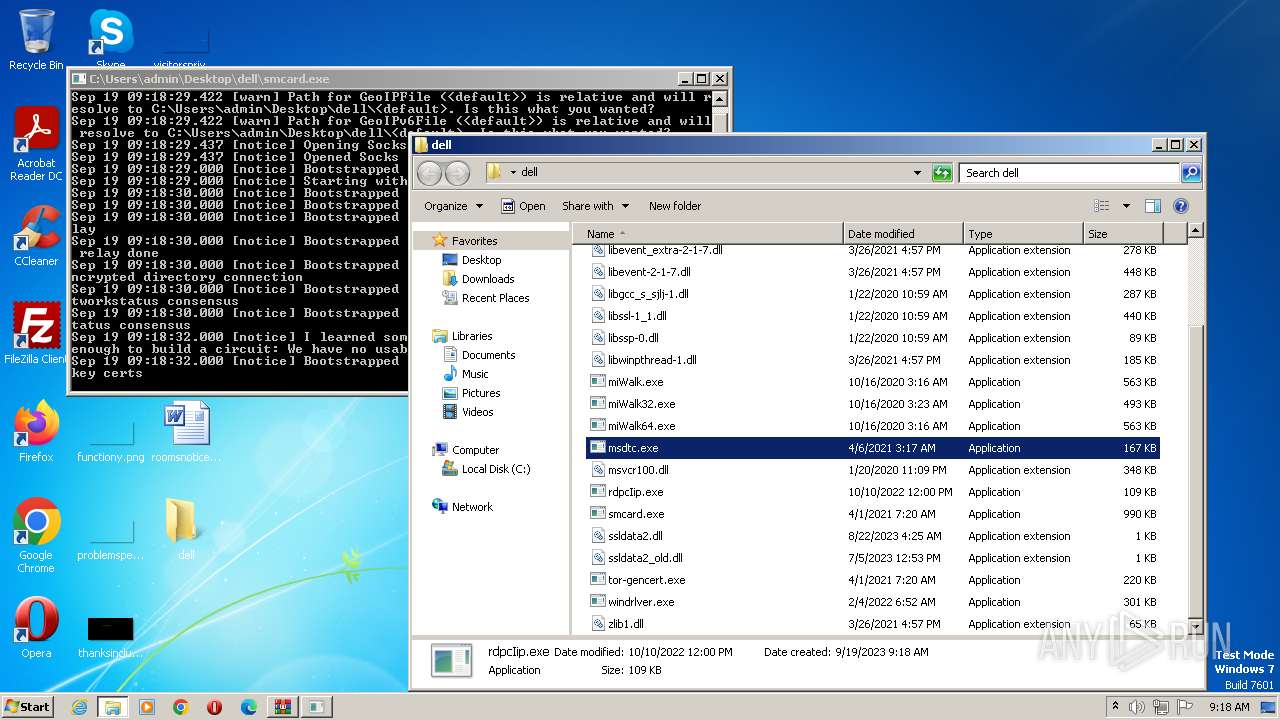Viewport: 1280px width, 720px height.
Task: Select the tor-gencert.exe file
Action: coord(646,580)
